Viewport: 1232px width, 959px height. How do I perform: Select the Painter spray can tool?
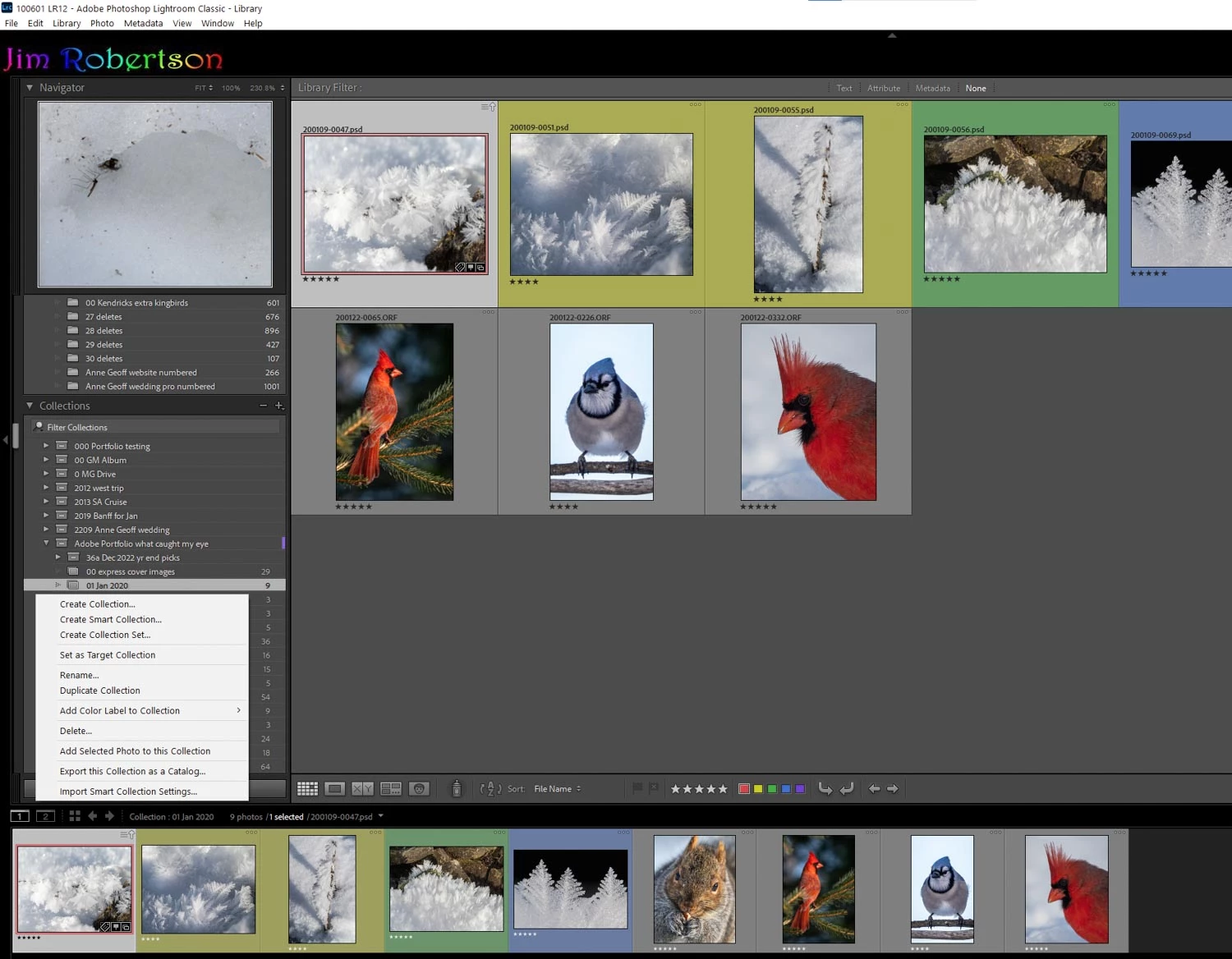457,789
